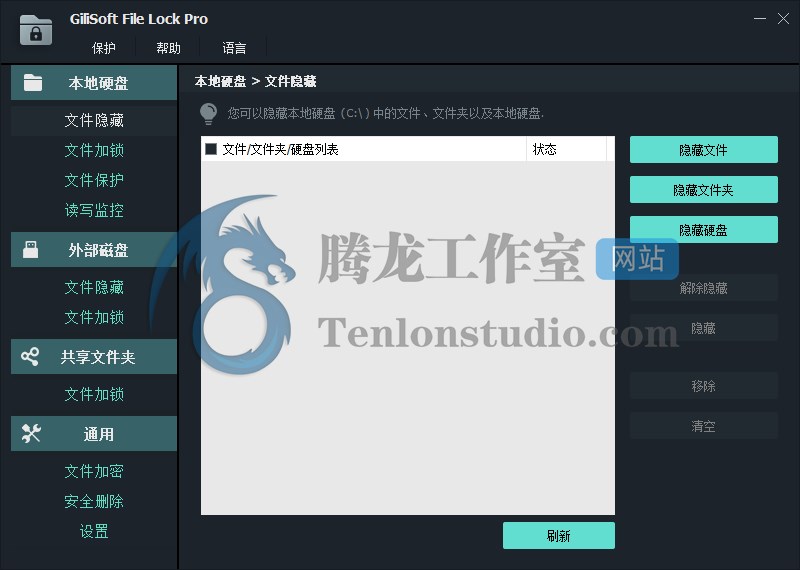Screen dimensions: 800x570
Task: Click the 隐藏硬盘 button
Action: (x=704, y=230)
